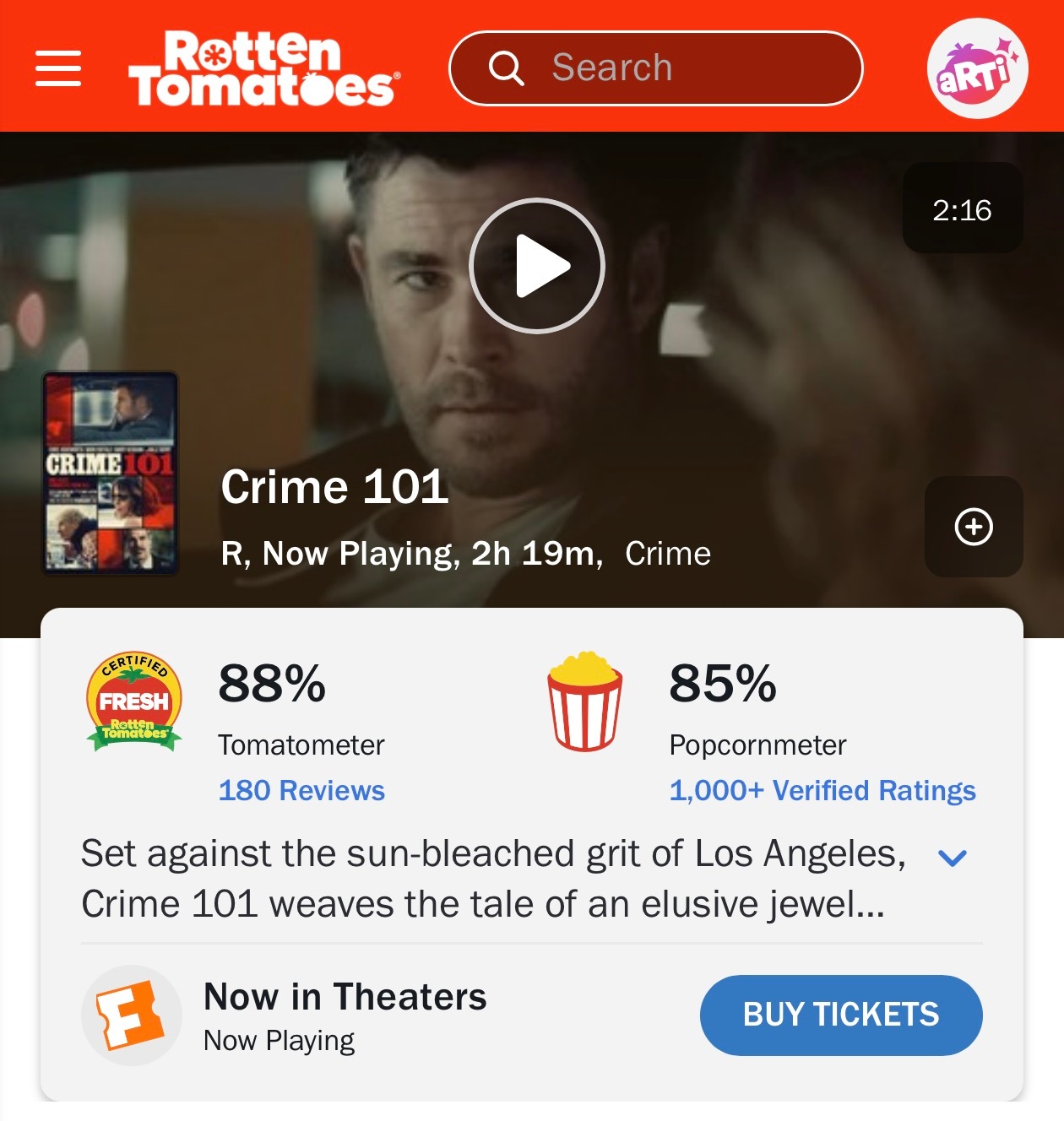Open the hamburger navigation menu
The height and width of the screenshot is (1121, 1064).
pos(58,68)
